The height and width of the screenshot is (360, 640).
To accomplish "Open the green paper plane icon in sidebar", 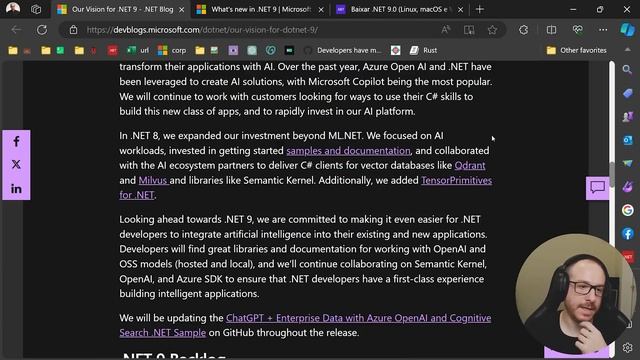I will point(627,163).
